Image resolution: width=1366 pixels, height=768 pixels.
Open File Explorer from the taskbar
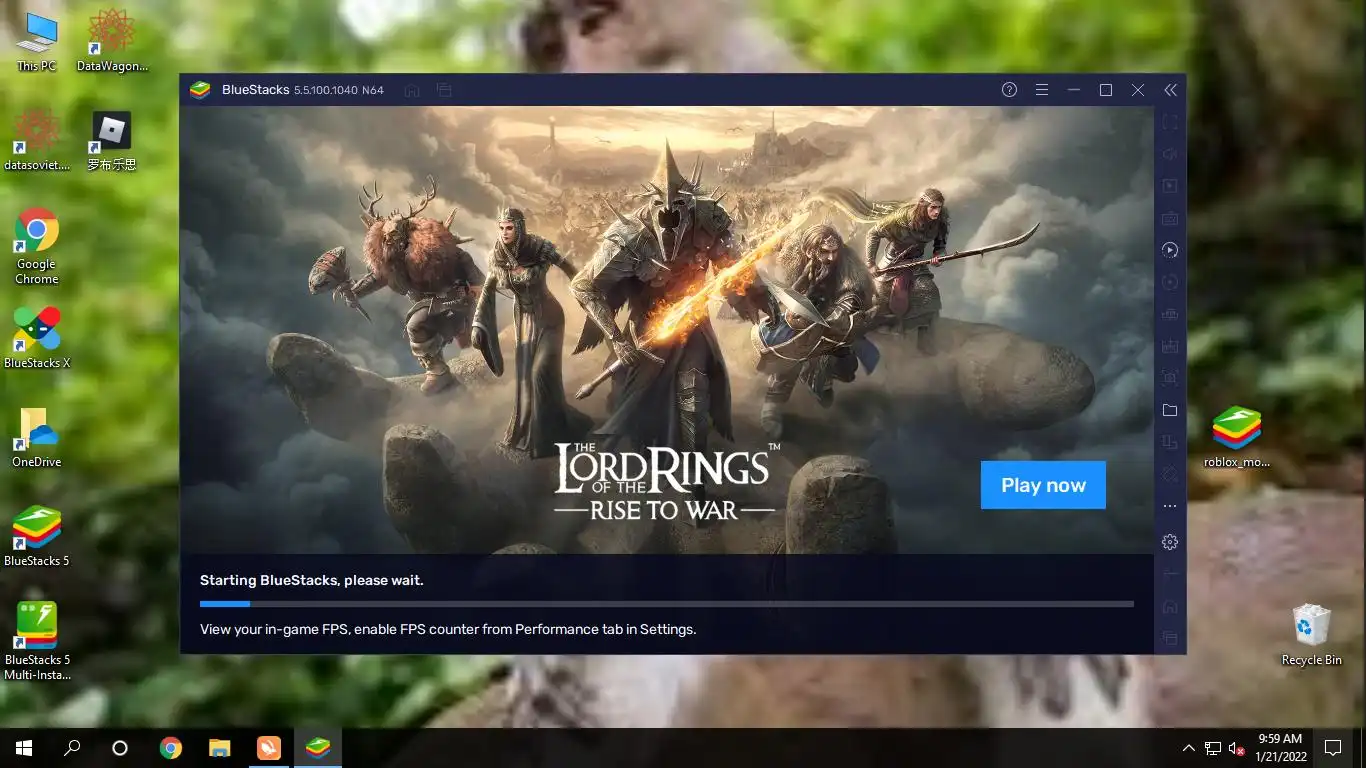(220, 747)
